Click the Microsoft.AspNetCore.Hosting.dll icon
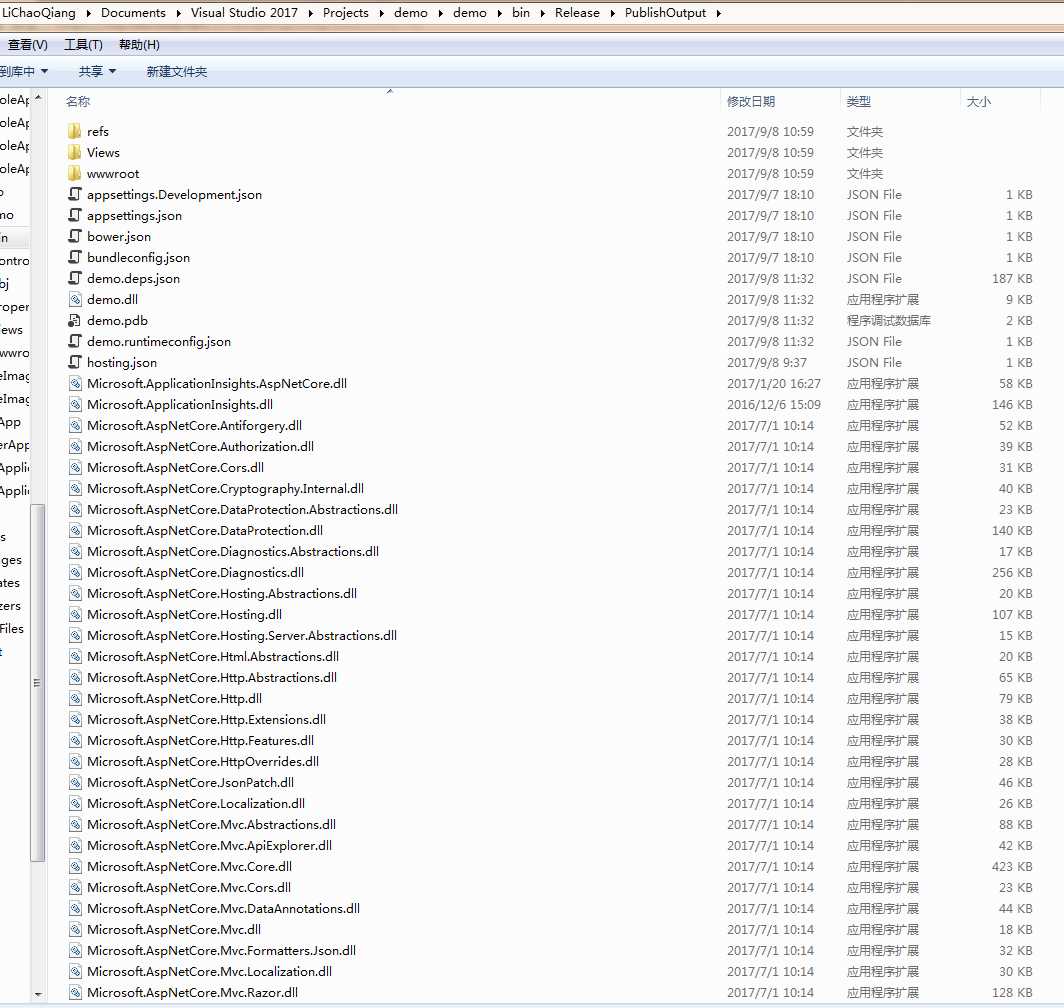1064x1008 pixels. (x=75, y=615)
